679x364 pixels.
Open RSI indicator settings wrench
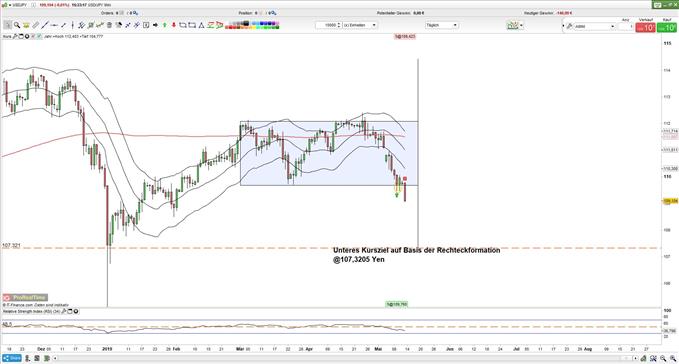(64, 311)
